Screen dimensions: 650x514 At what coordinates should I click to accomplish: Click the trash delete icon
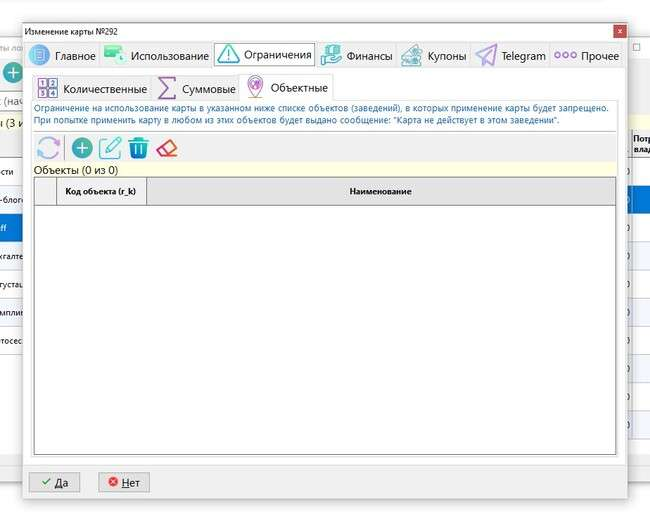point(138,148)
